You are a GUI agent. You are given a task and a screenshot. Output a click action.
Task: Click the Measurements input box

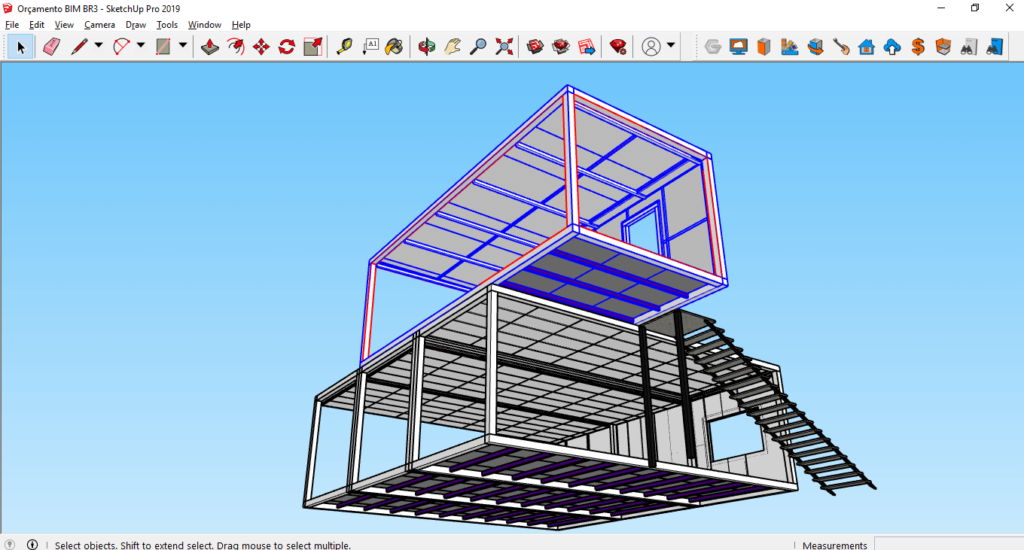coord(948,544)
